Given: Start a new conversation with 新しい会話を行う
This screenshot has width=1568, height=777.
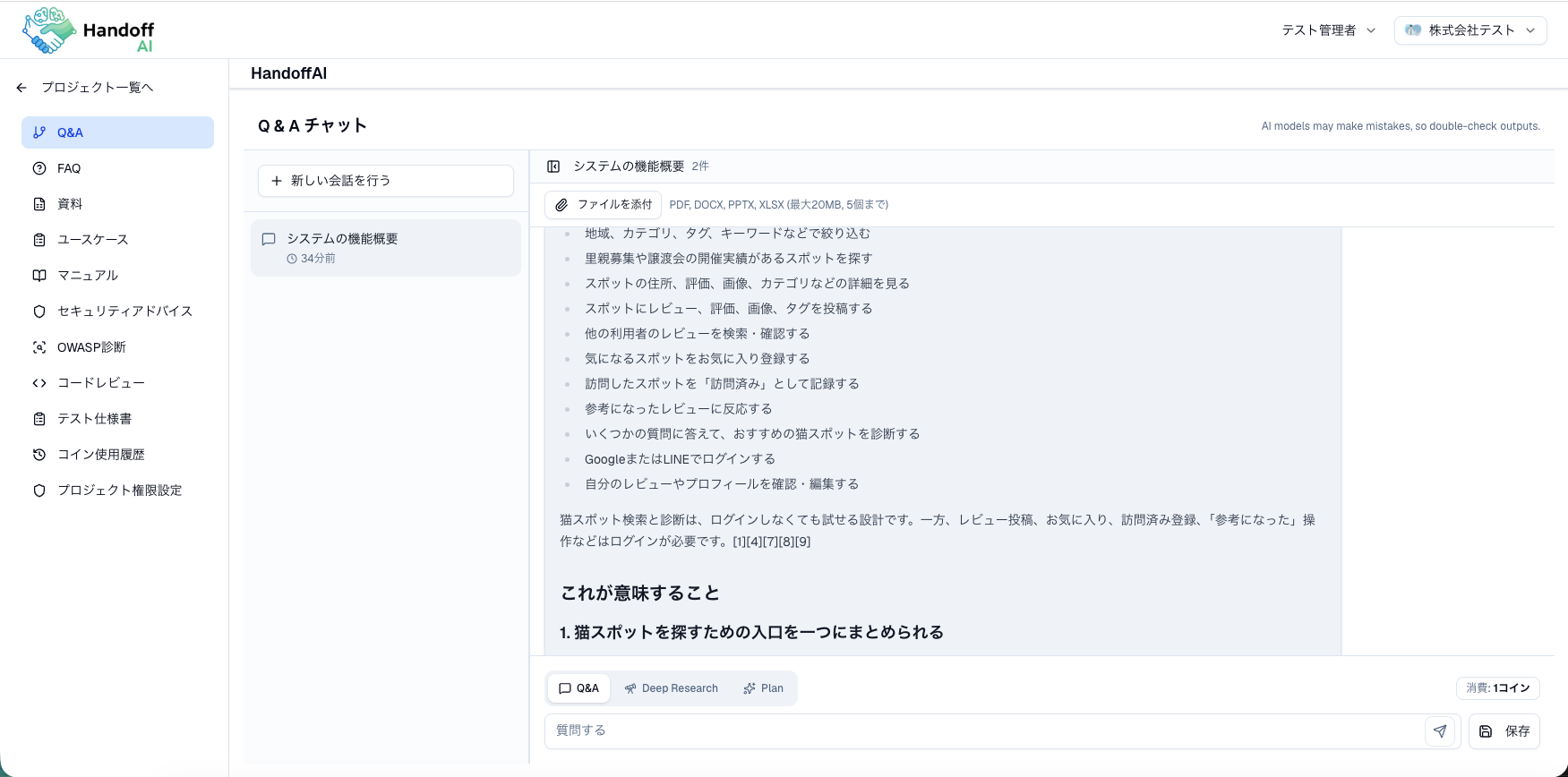Looking at the screenshot, I should point(386,181).
